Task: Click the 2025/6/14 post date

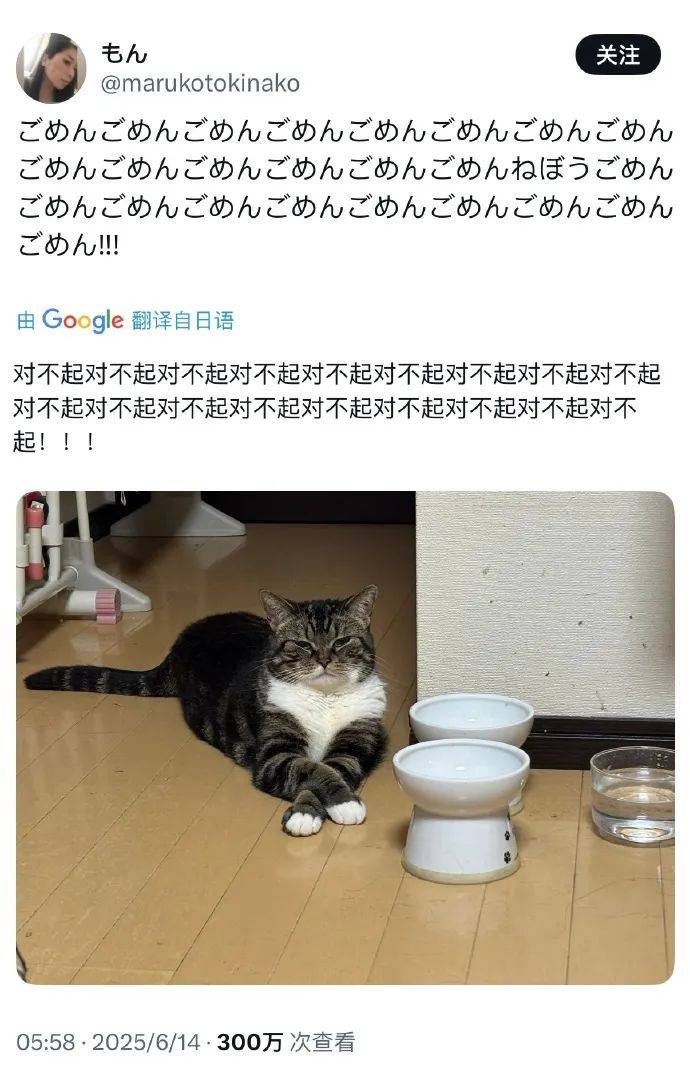Action: tap(146, 1042)
